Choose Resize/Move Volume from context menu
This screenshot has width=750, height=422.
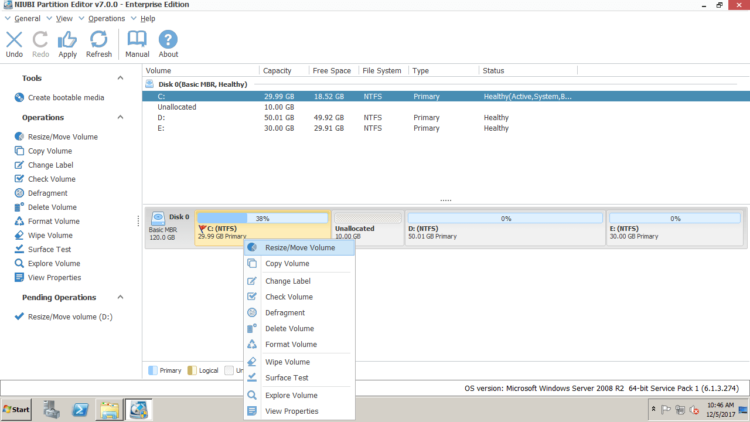point(299,247)
